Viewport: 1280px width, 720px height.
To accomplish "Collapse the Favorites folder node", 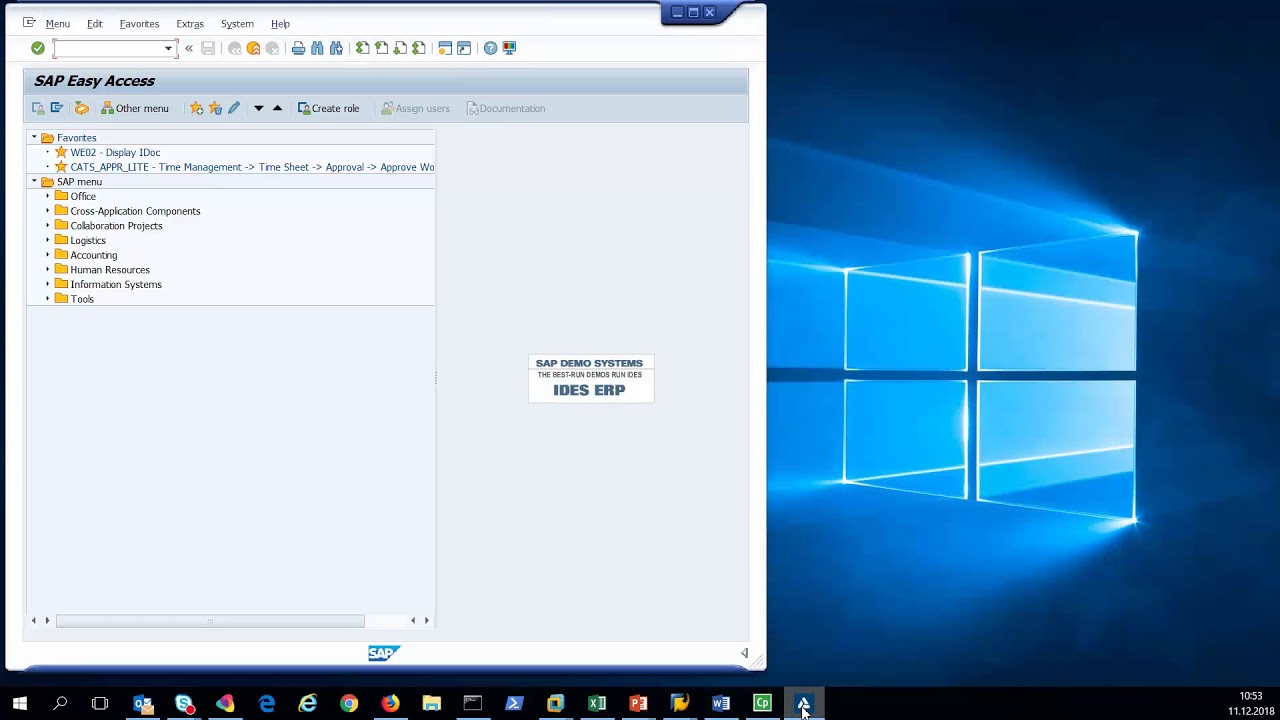I will (34, 138).
